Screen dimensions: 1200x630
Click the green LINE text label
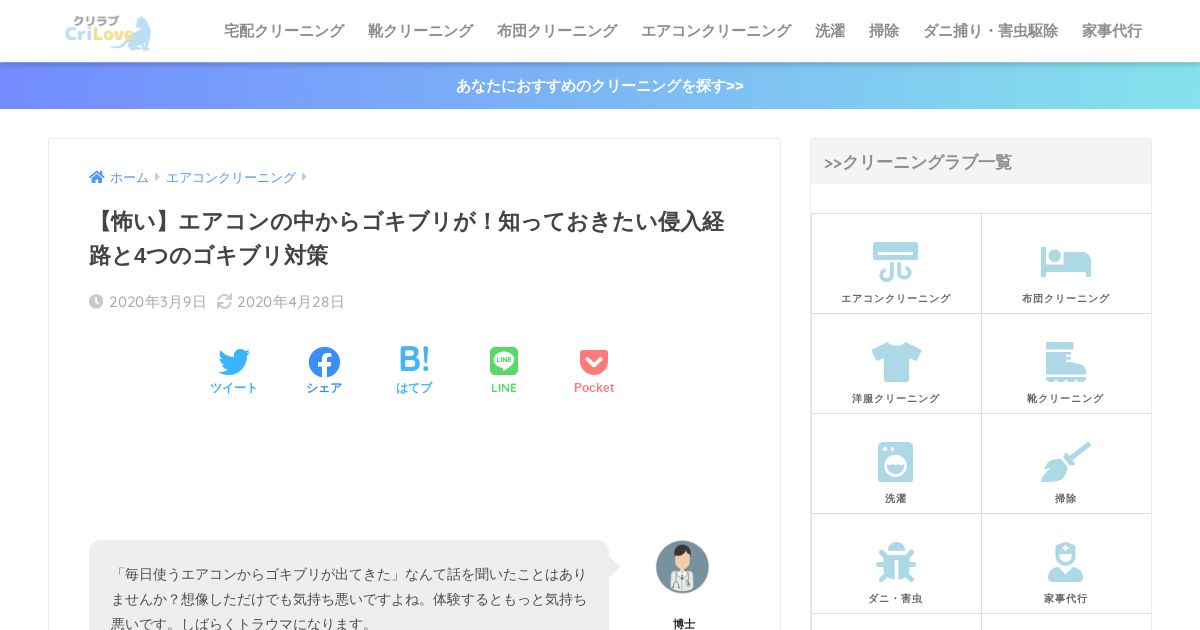(x=504, y=388)
